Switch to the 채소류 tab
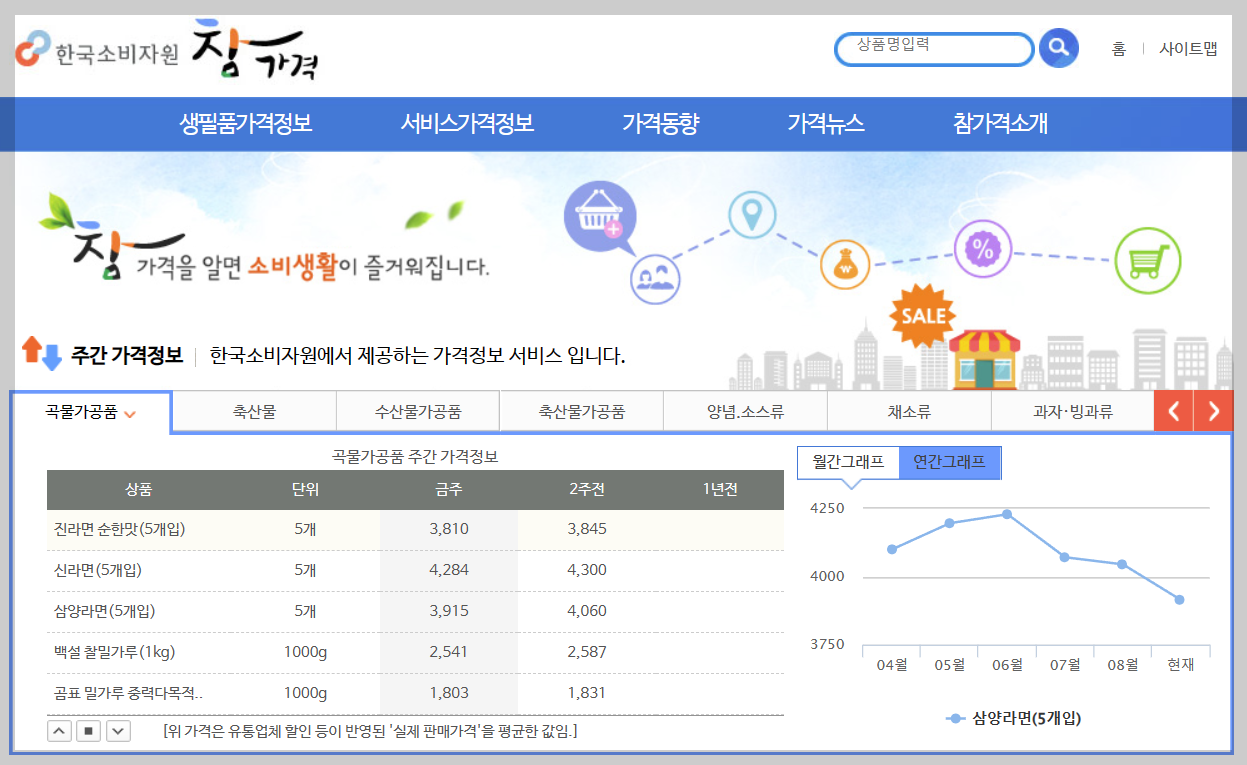 click(x=909, y=411)
